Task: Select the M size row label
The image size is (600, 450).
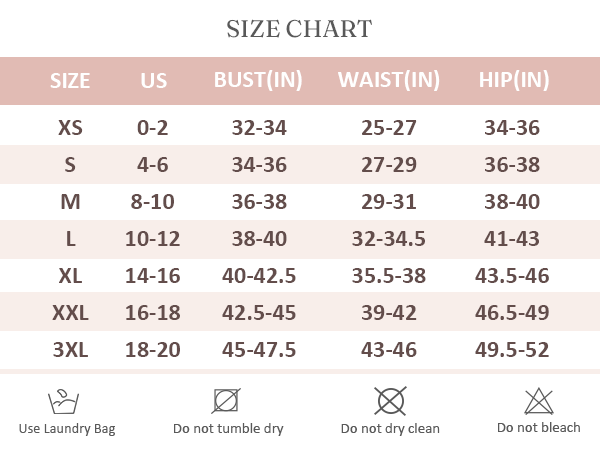Action: pos(70,202)
